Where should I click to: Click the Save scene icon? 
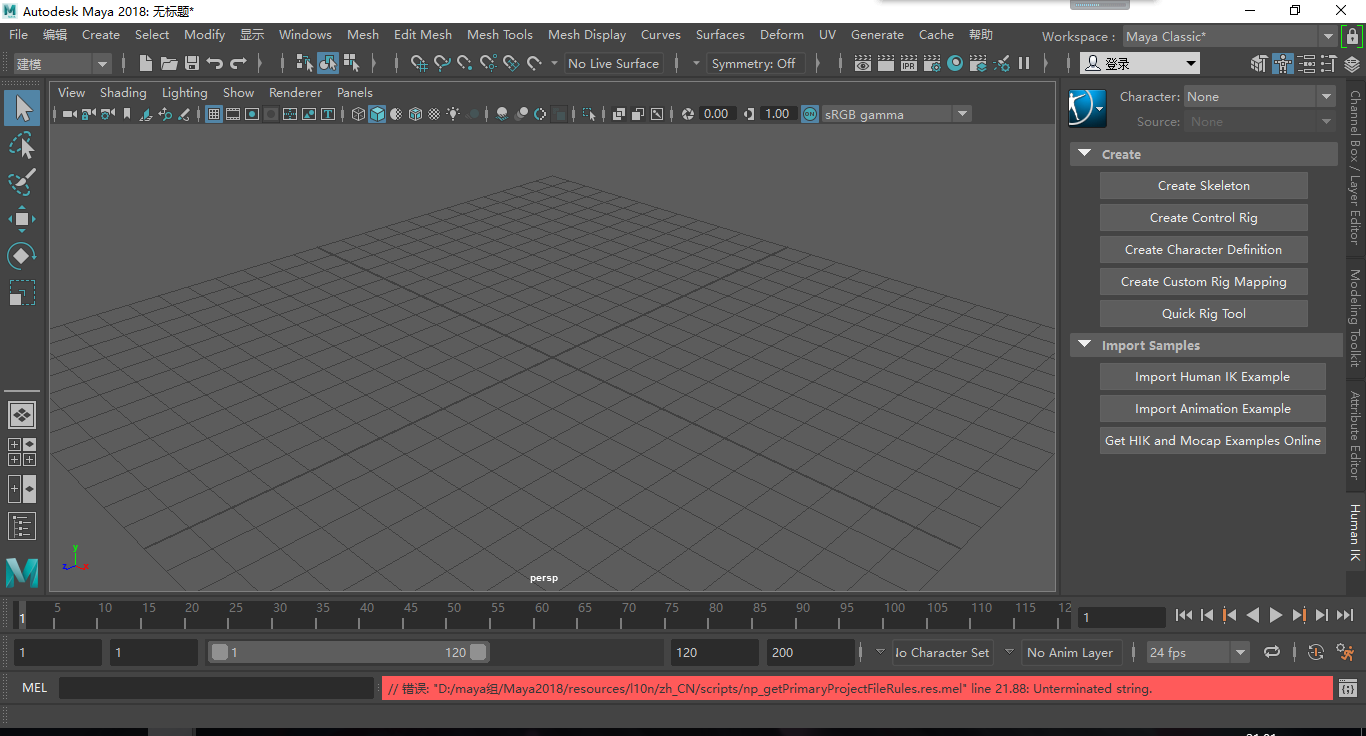[191, 63]
